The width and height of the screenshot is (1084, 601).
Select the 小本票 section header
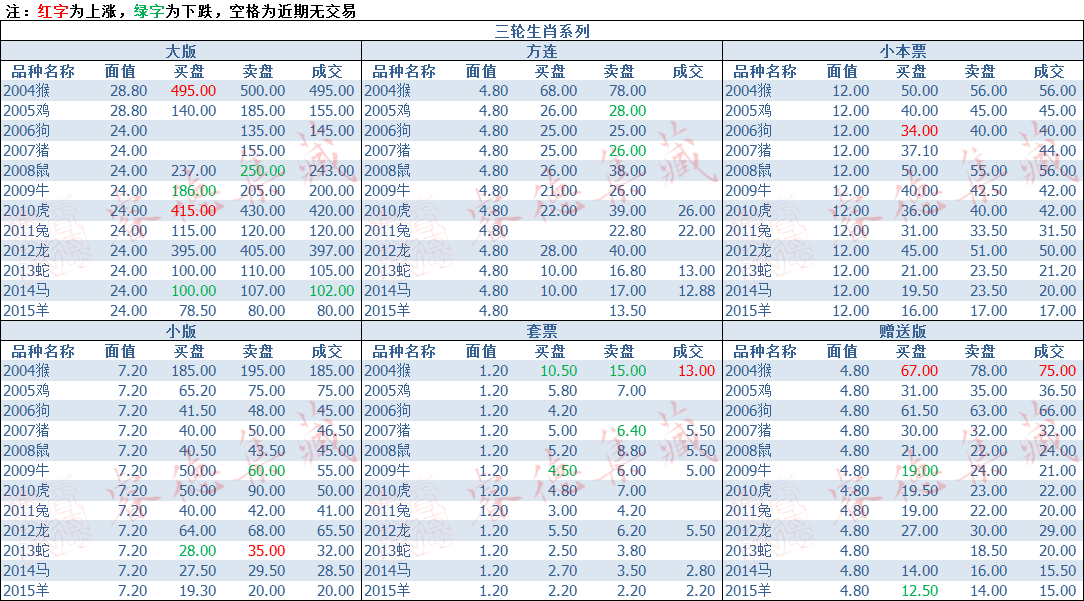click(903, 51)
